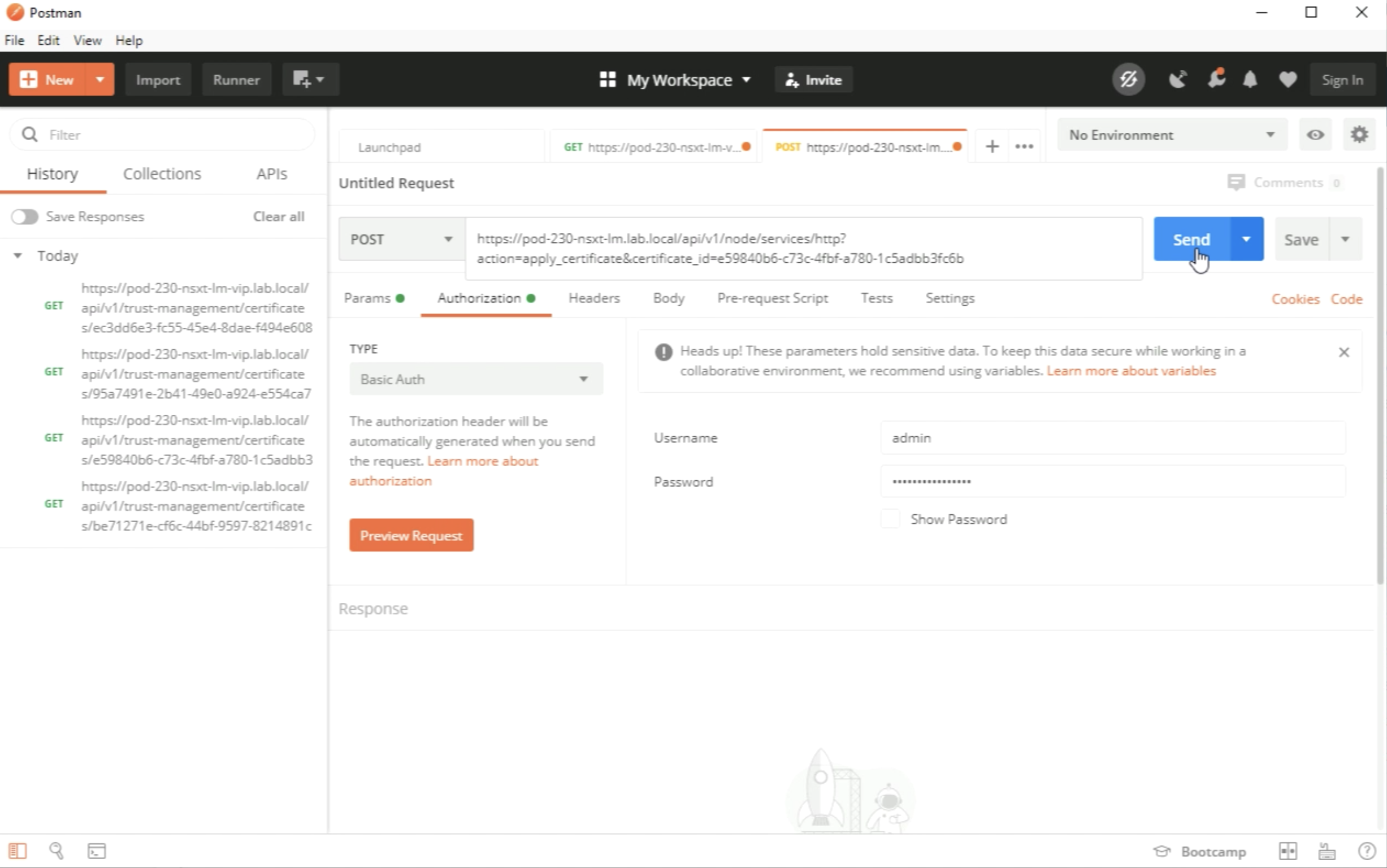Check the Show Password checkbox

click(890, 519)
